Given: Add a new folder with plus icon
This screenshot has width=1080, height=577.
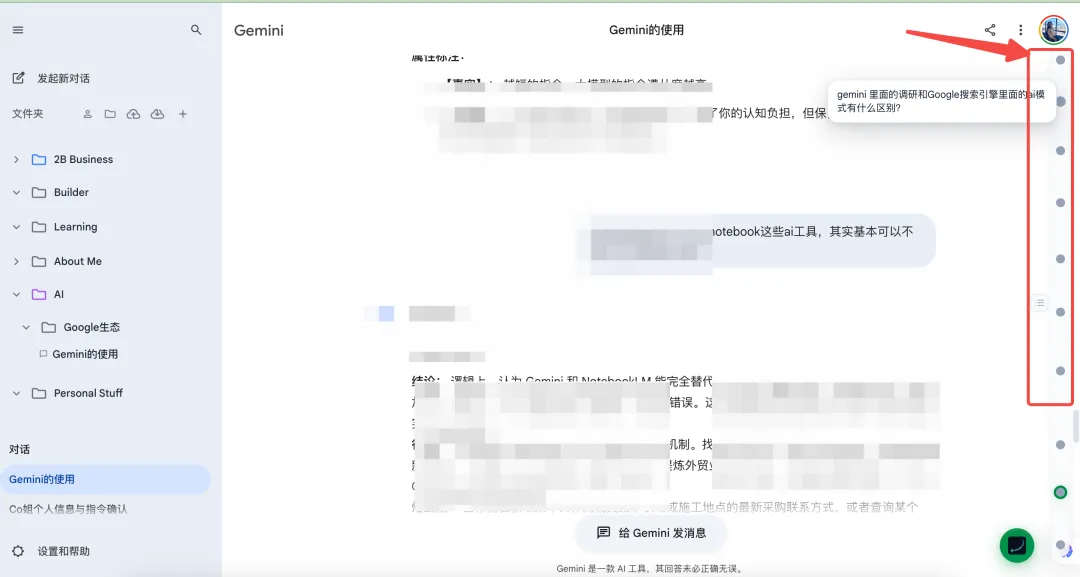Looking at the screenshot, I should click(x=183, y=114).
